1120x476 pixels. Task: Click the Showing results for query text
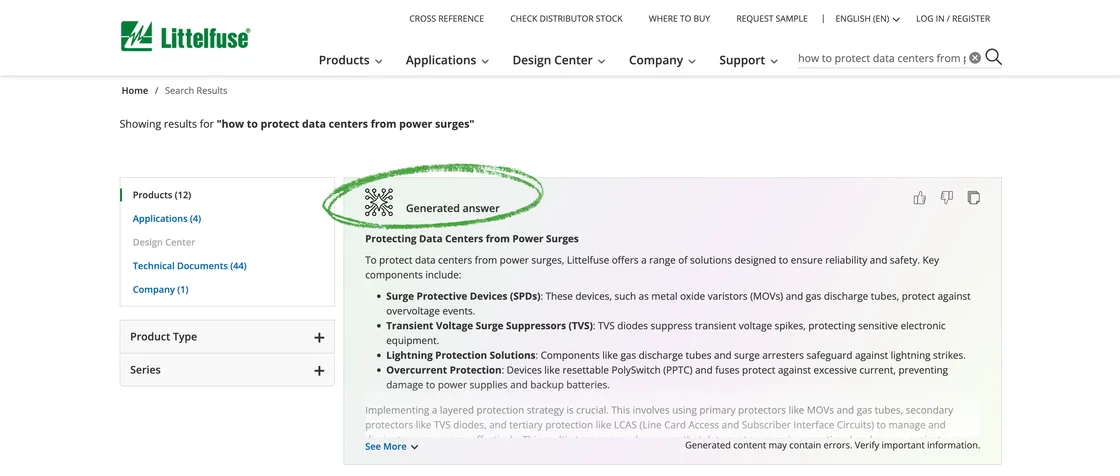tap(297, 124)
